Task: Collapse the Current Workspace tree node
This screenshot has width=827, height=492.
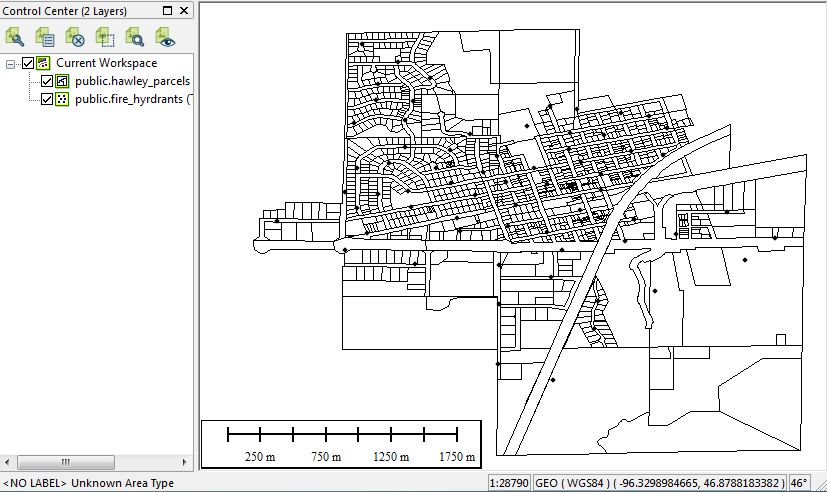Action: tap(11, 64)
